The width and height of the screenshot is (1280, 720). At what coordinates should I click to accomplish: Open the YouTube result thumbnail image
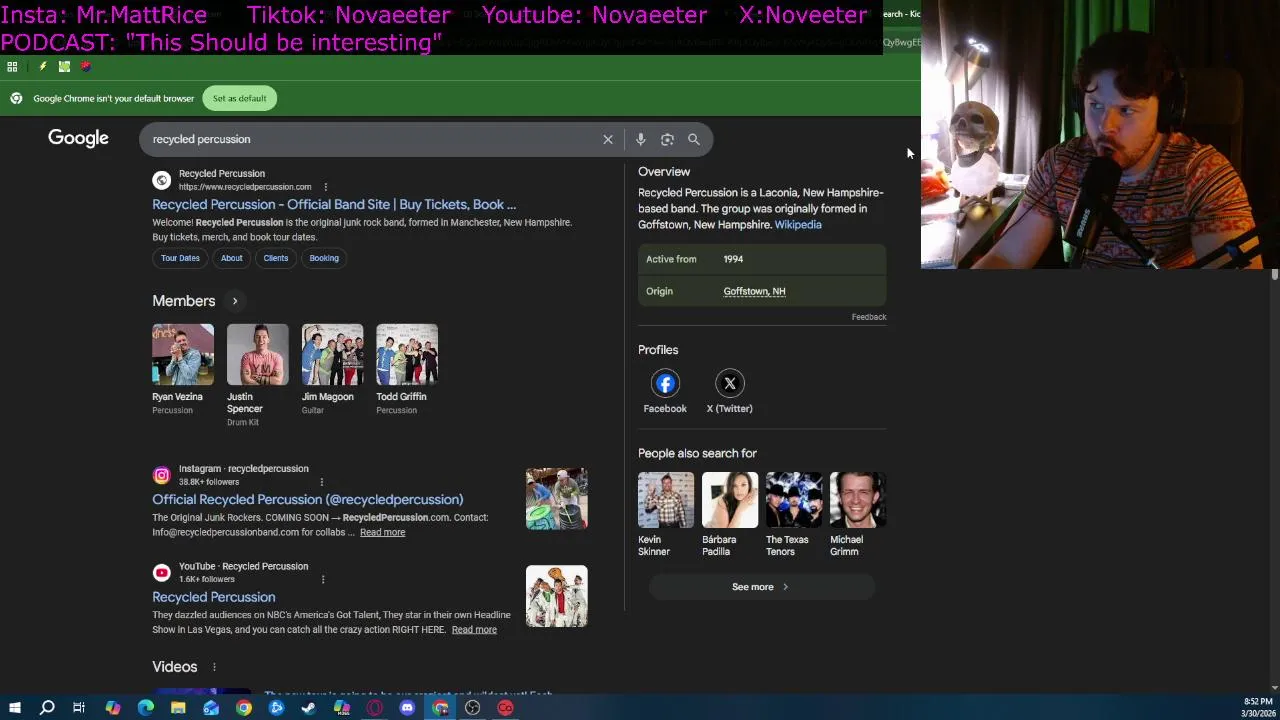(557, 597)
